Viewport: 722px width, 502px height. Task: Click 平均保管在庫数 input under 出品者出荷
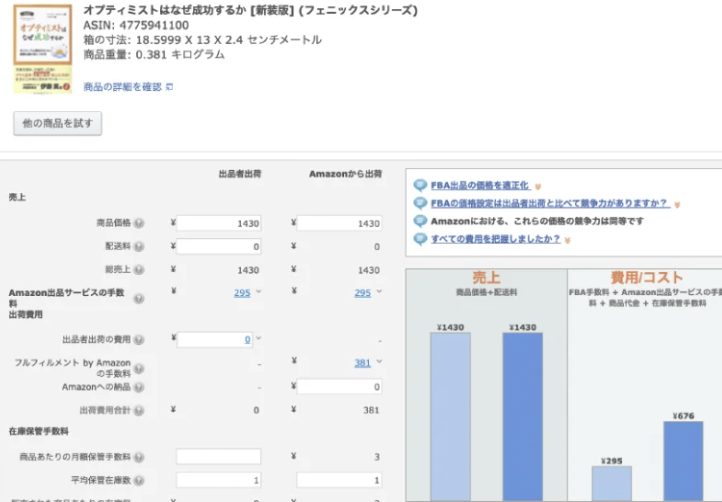pyautogui.click(x=219, y=480)
